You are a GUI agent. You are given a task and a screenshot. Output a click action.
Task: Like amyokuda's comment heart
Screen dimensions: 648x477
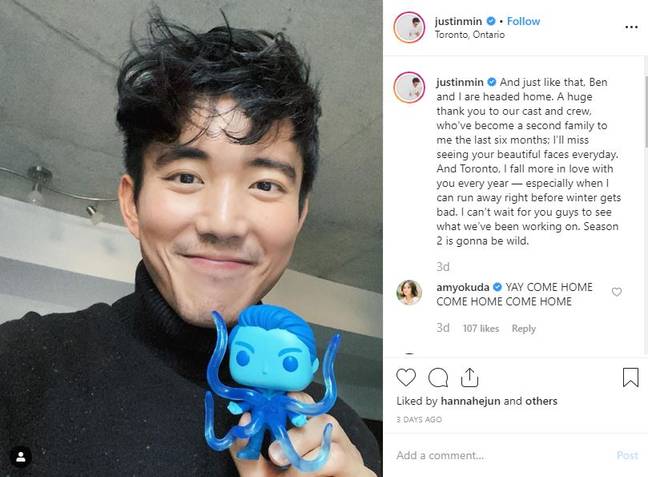point(617,292)
